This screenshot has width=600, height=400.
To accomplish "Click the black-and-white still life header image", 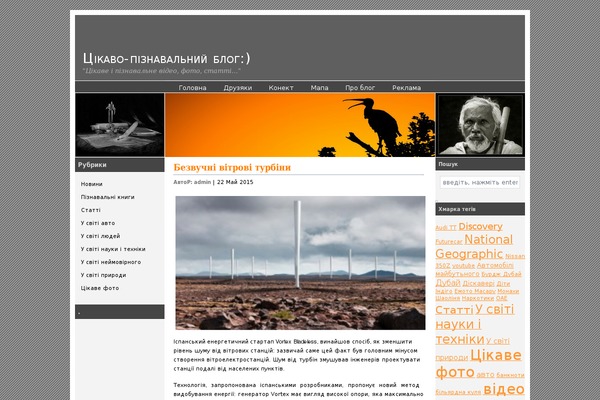I will 120,125.
